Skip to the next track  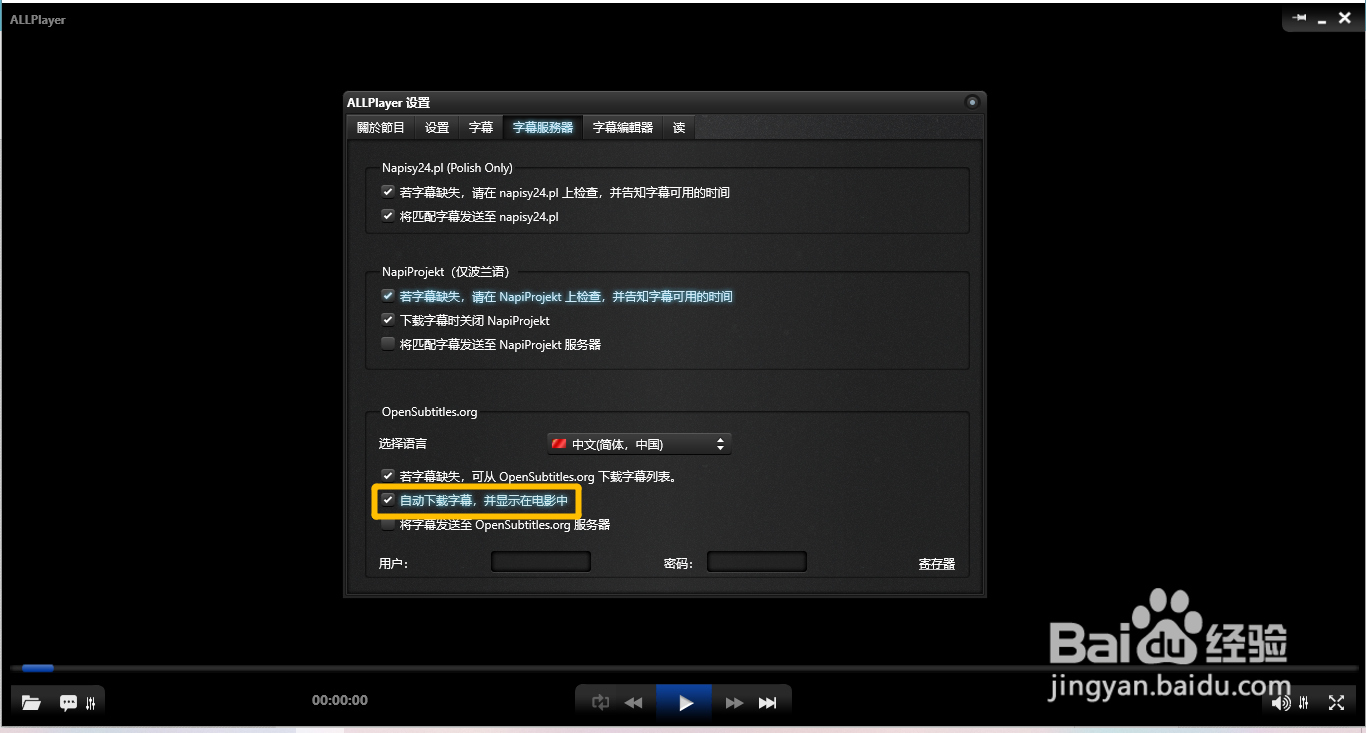(x=768, y=703)
